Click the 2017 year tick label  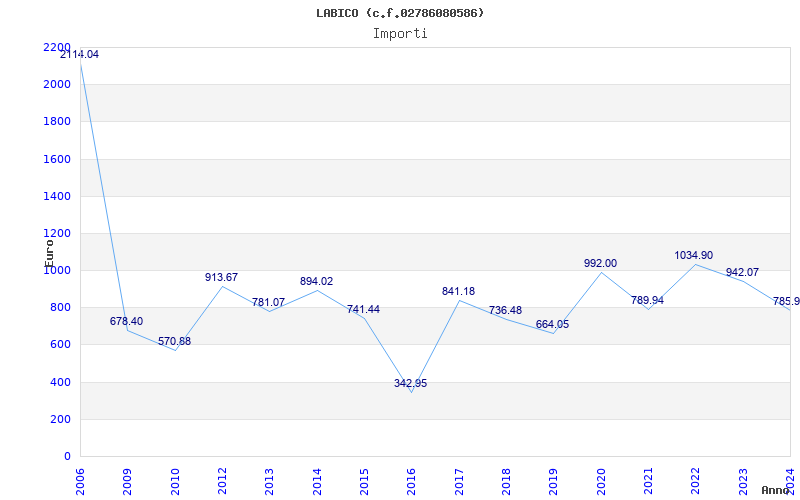pyautogui.click(x=459, y=482)
